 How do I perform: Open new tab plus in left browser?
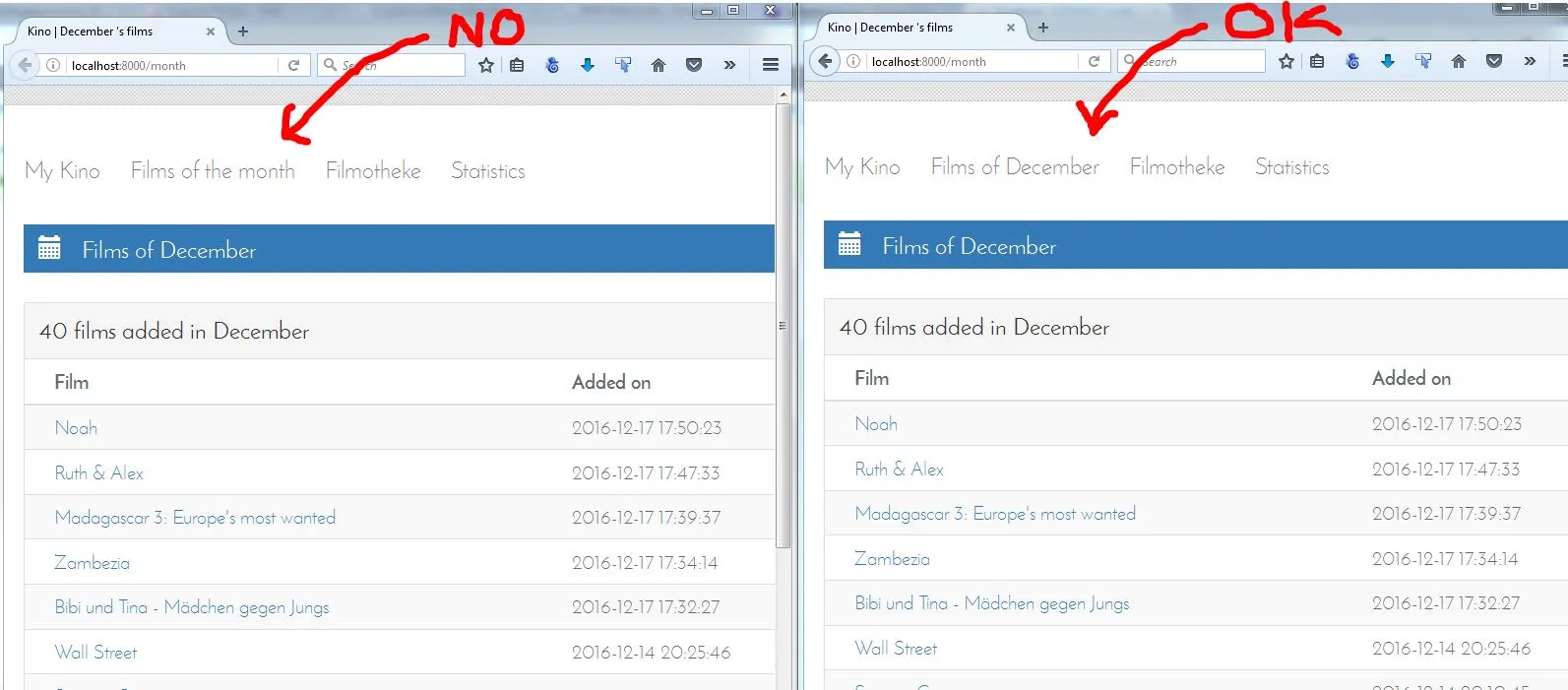[x=243, y=31]
